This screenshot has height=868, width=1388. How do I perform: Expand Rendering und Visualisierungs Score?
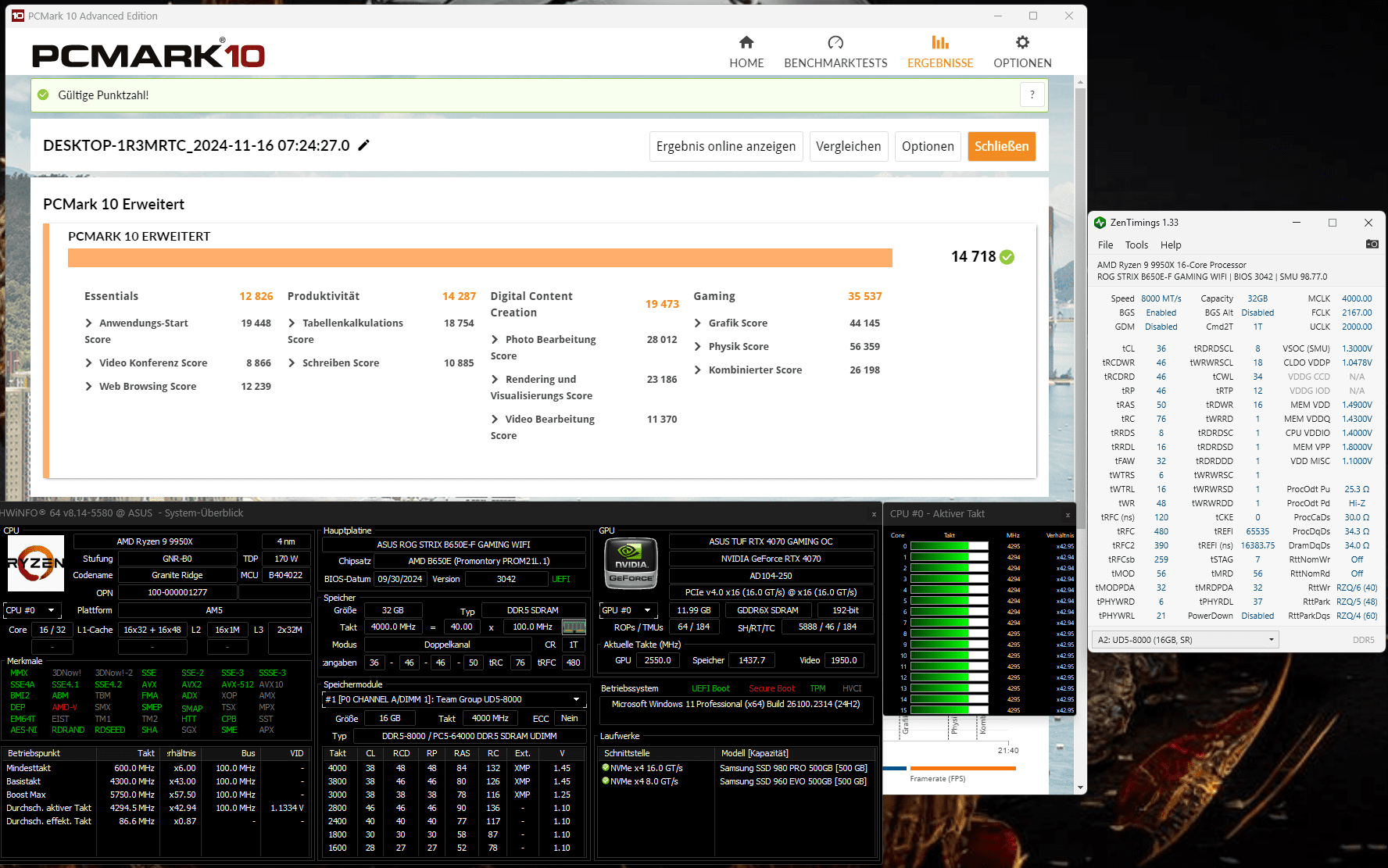pos(495,379)
